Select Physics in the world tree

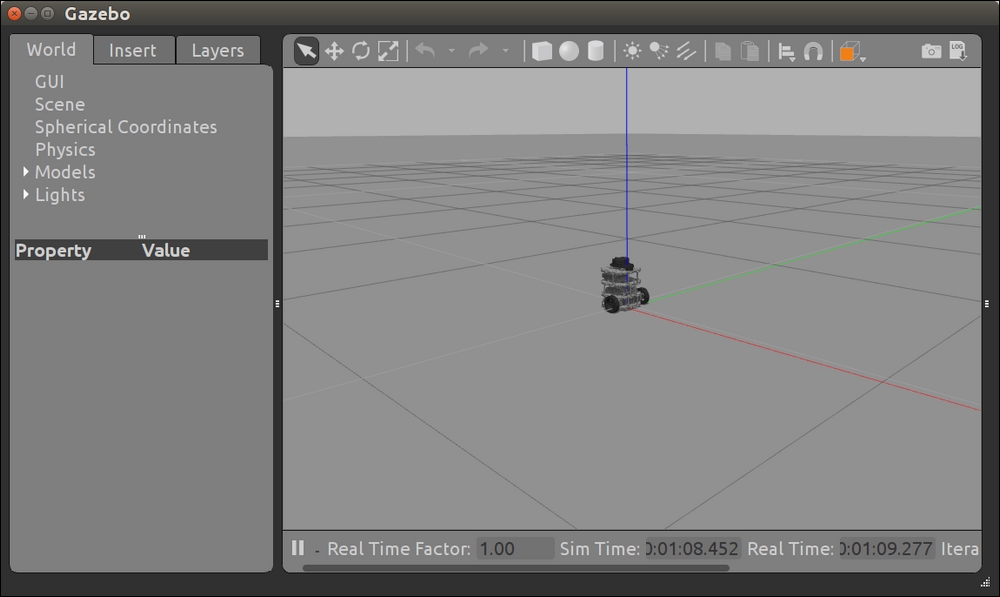[65, 149]
